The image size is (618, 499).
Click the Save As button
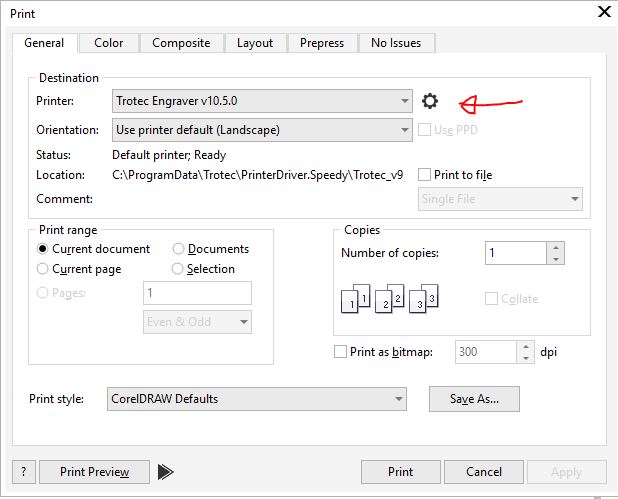[x=474, y=399]
